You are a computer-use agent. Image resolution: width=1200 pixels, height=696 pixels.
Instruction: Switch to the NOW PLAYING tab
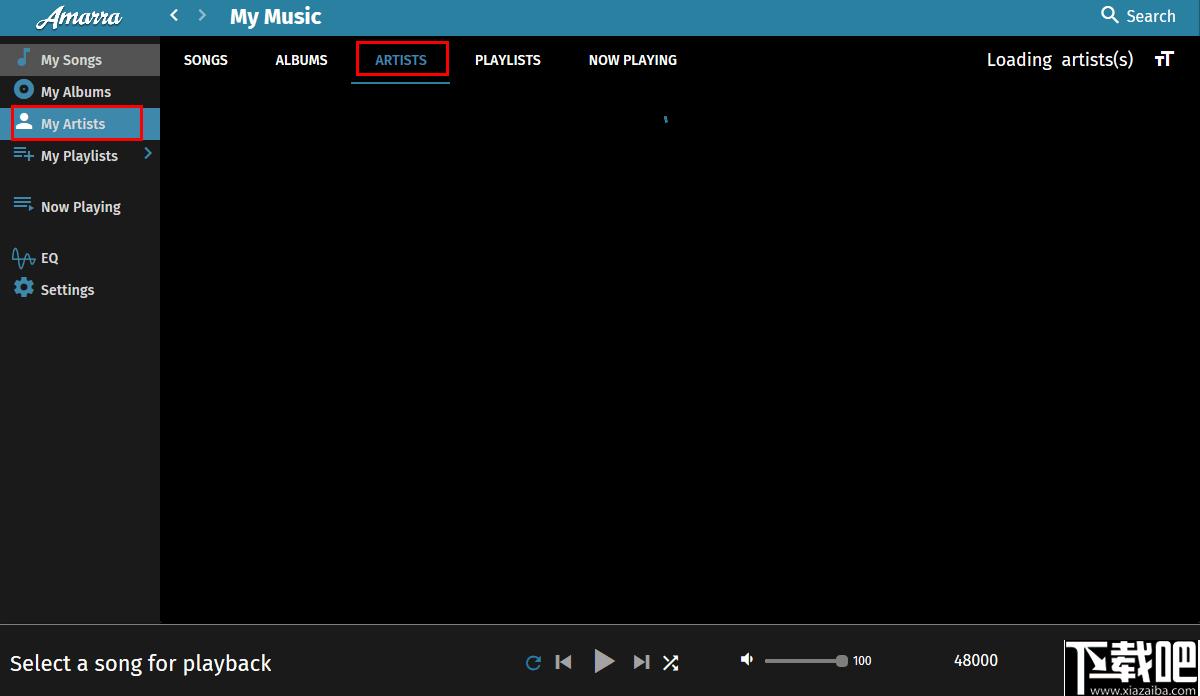coord(633,60)
